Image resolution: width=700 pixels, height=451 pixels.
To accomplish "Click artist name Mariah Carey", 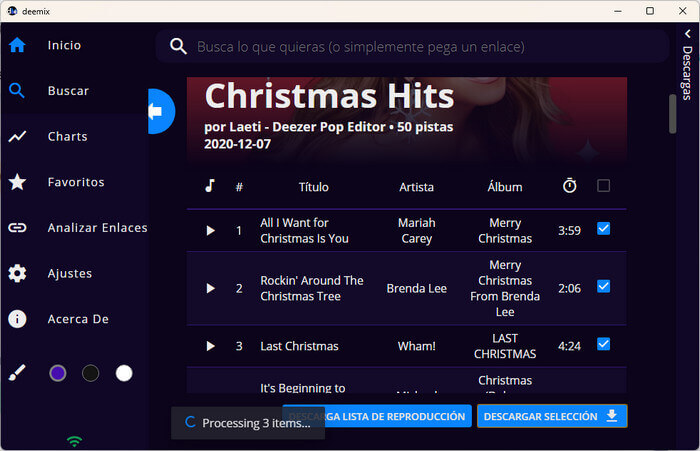I will [417, 230].
